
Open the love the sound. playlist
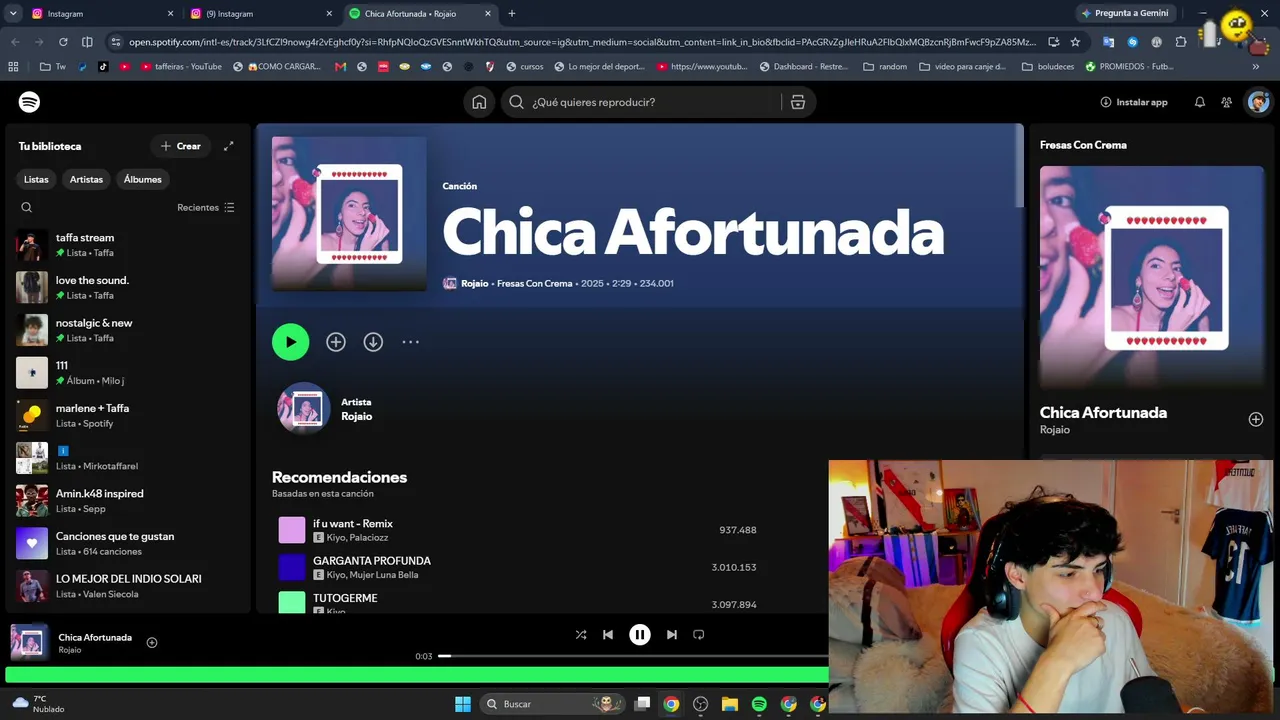(128, 288)
